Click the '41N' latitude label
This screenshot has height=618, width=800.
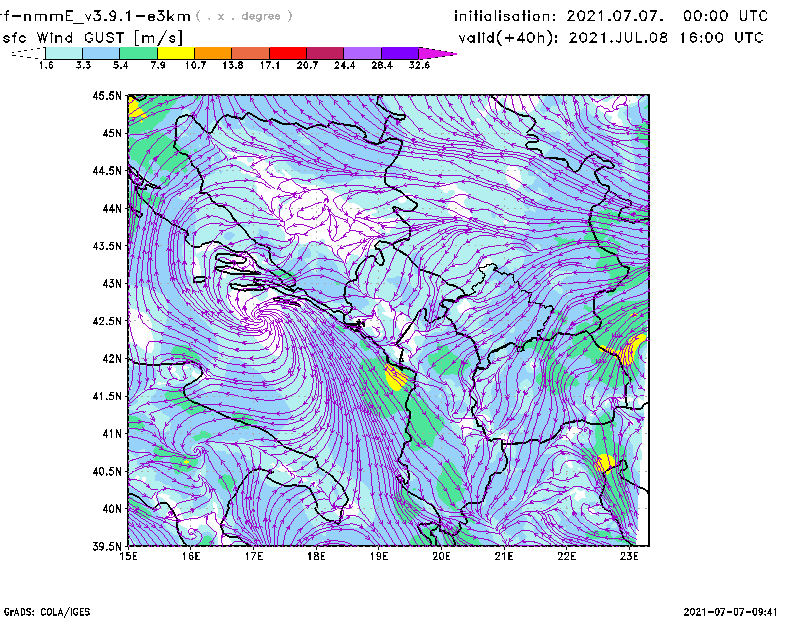pyautogui.click(x=112, y=433)
